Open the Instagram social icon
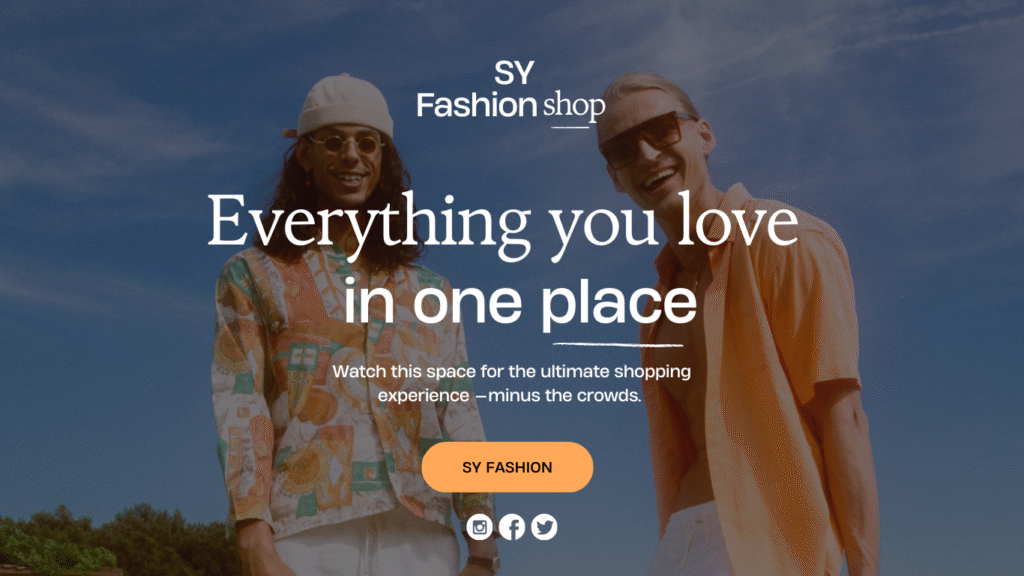The width and height of the screenshot is (1024, 576). click(479, 527)
